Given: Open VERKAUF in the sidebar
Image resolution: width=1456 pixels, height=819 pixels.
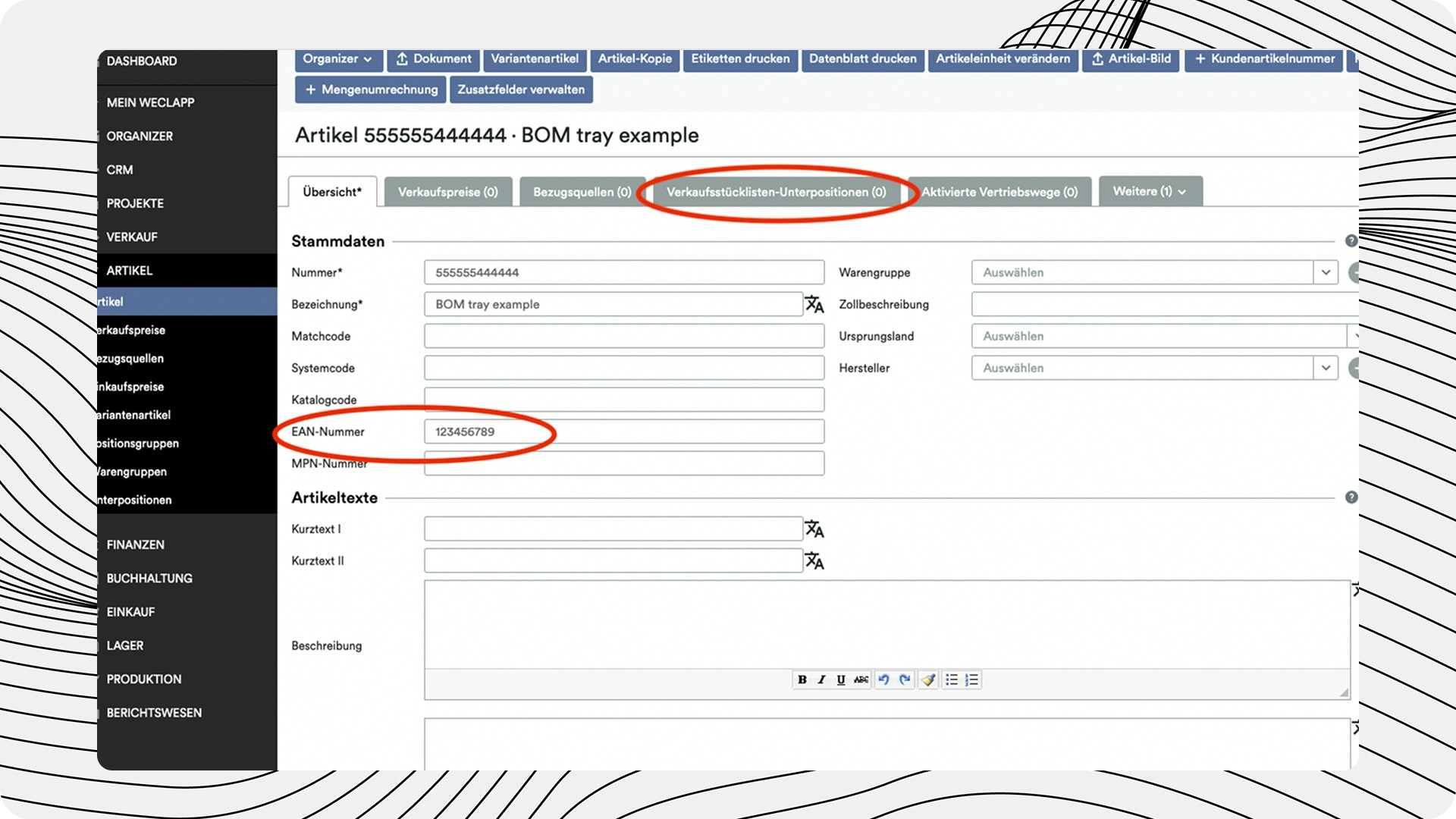Looking at the screenshot, I should tap(132, 237).
